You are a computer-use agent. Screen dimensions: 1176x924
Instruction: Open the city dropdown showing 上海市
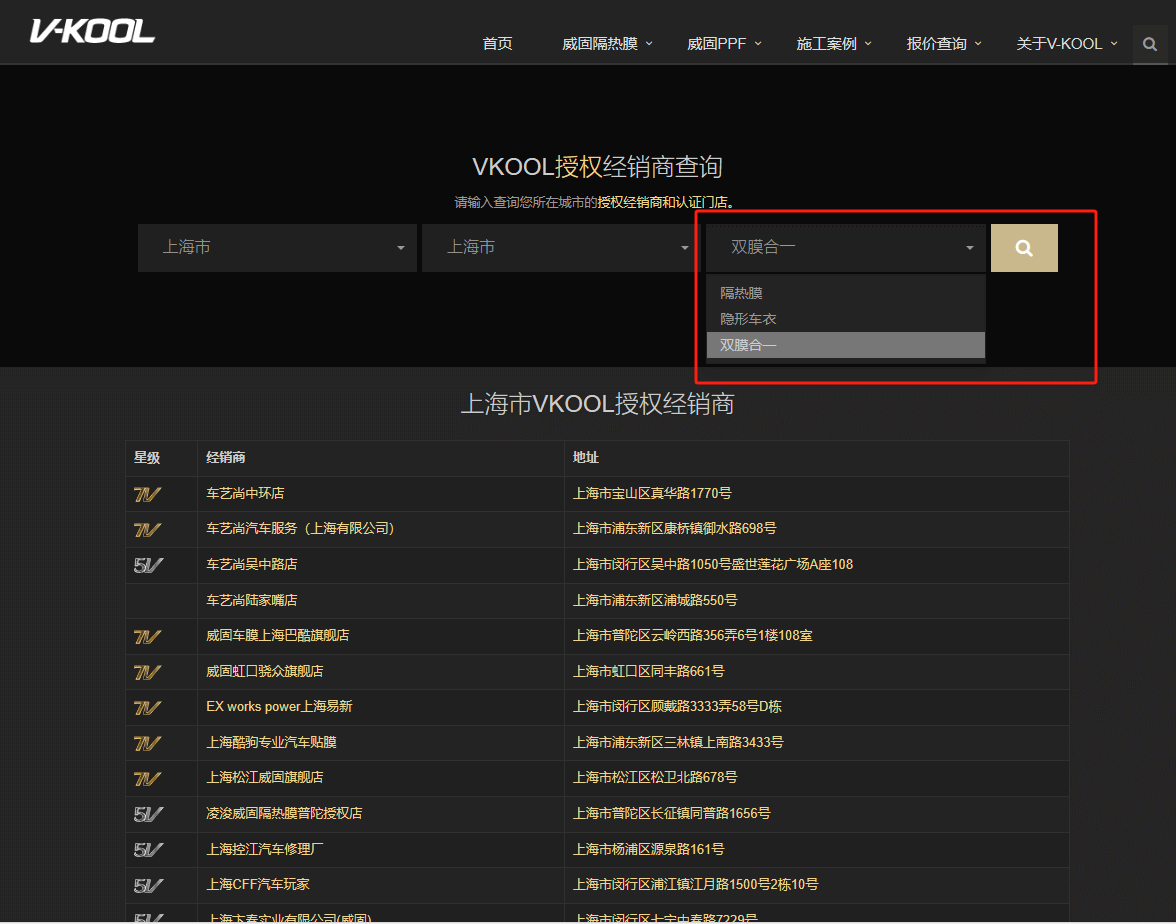[561, 248]
